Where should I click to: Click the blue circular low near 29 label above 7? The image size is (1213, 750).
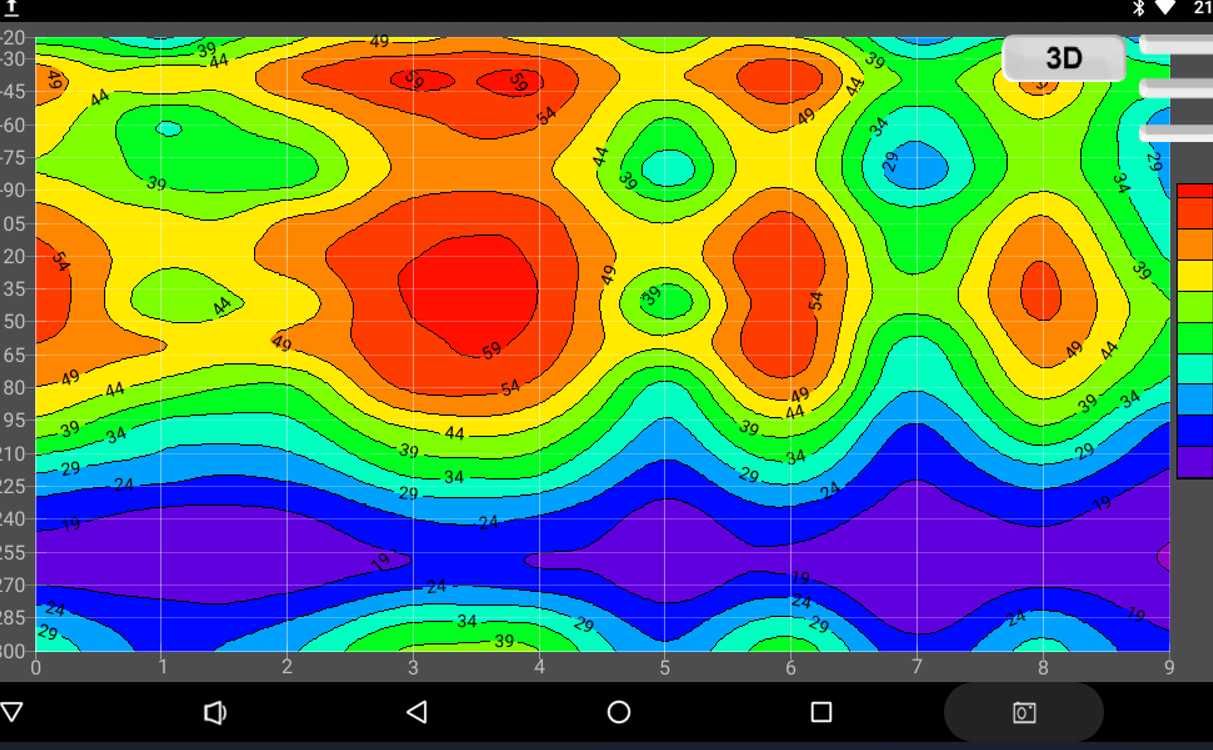click(x=915, y=165)
